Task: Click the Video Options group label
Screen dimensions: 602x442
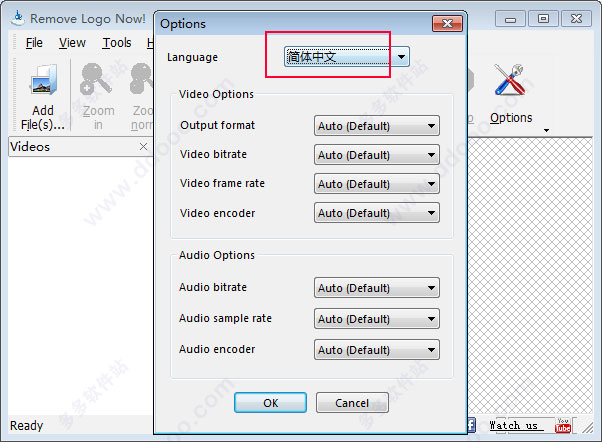Action: pyautogui.click(x=216, y=94)
